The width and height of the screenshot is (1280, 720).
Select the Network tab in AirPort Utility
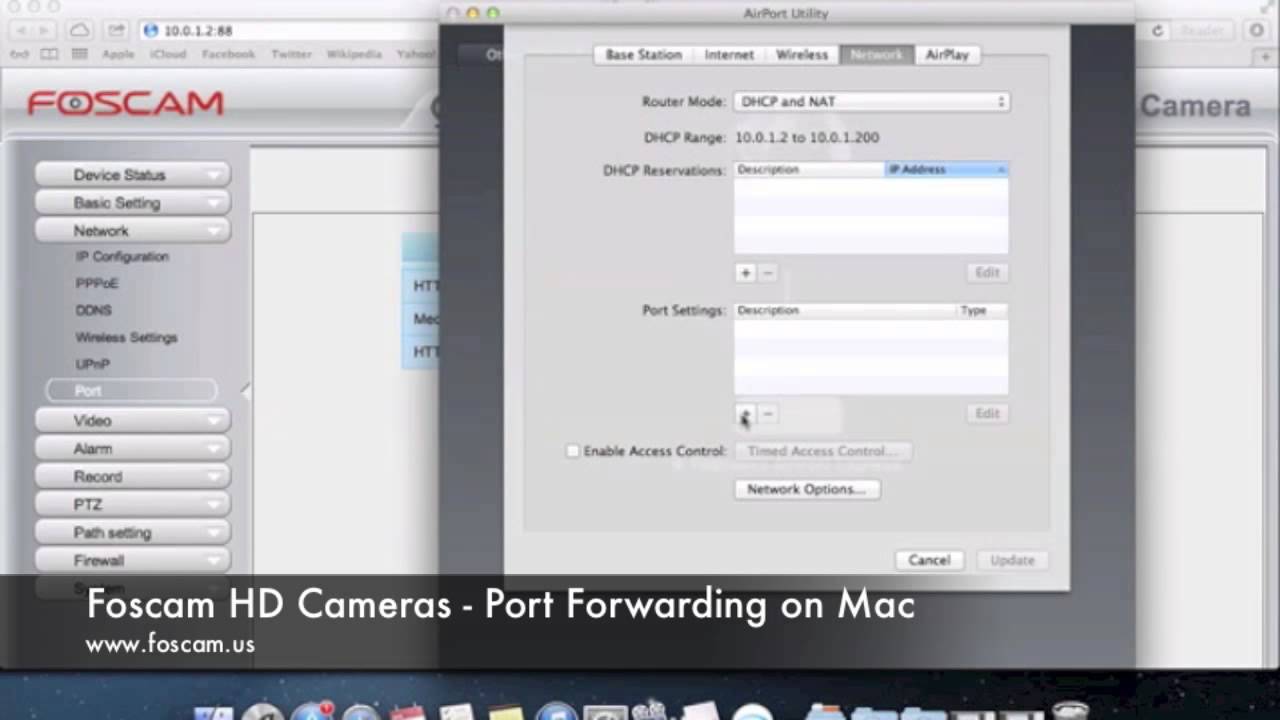[876, 55]
